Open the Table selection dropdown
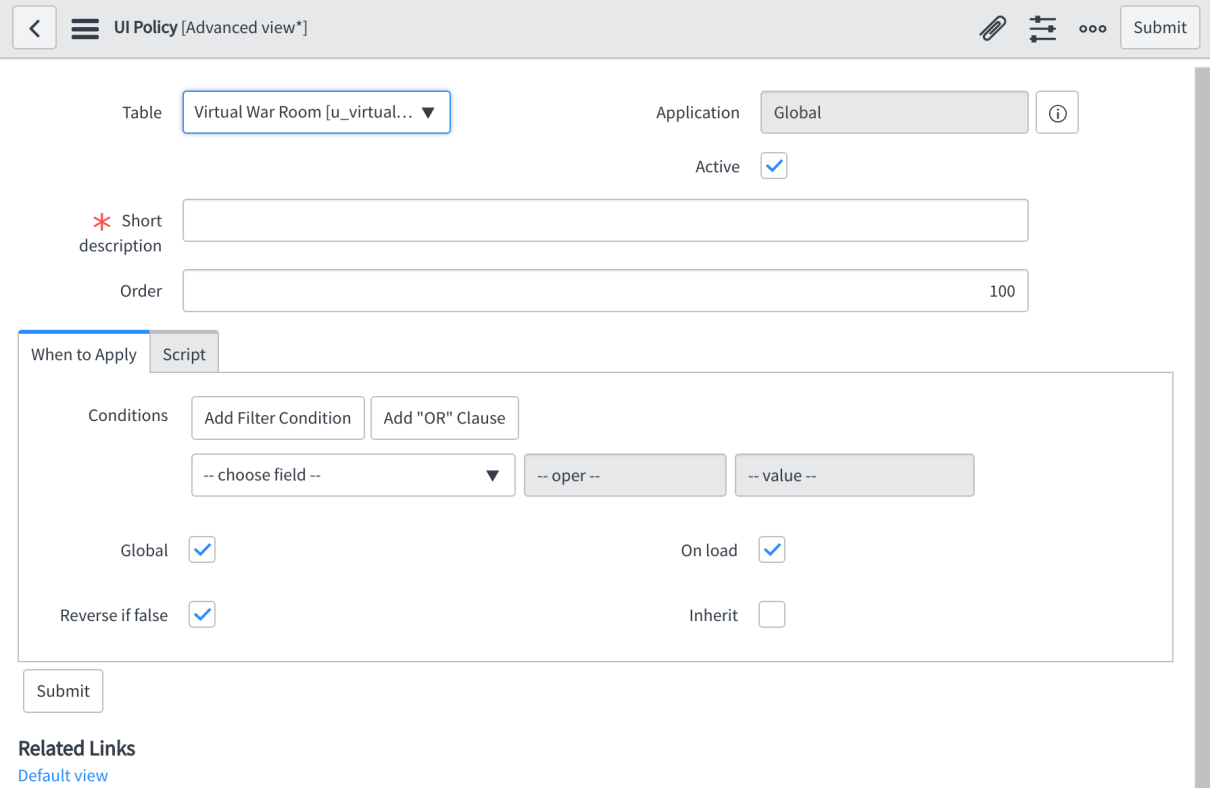Screen dimensions: 1210x788 pyautogui.click(x=316, y=112)
